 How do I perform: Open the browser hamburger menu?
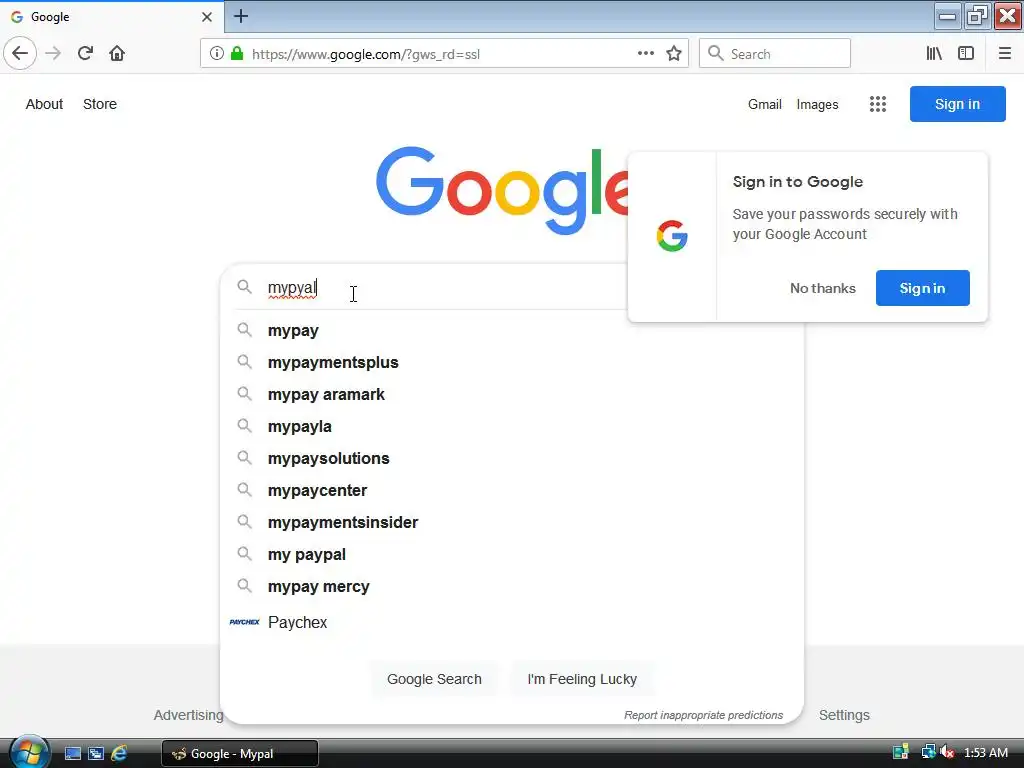click(x=1004, y=54)
